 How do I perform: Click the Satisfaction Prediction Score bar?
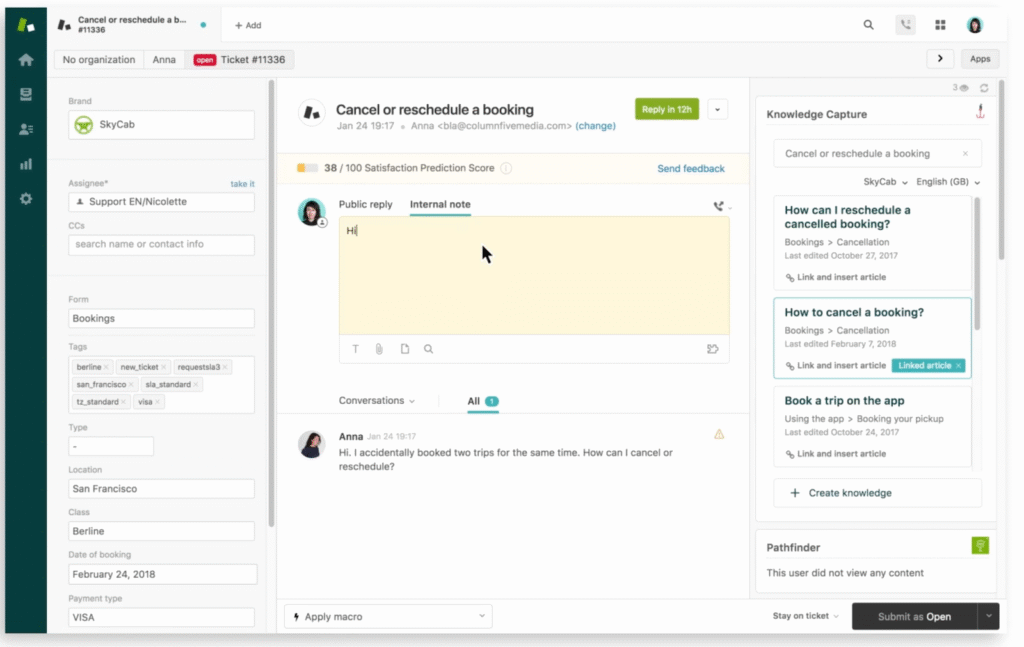click(x=307, y=168)
